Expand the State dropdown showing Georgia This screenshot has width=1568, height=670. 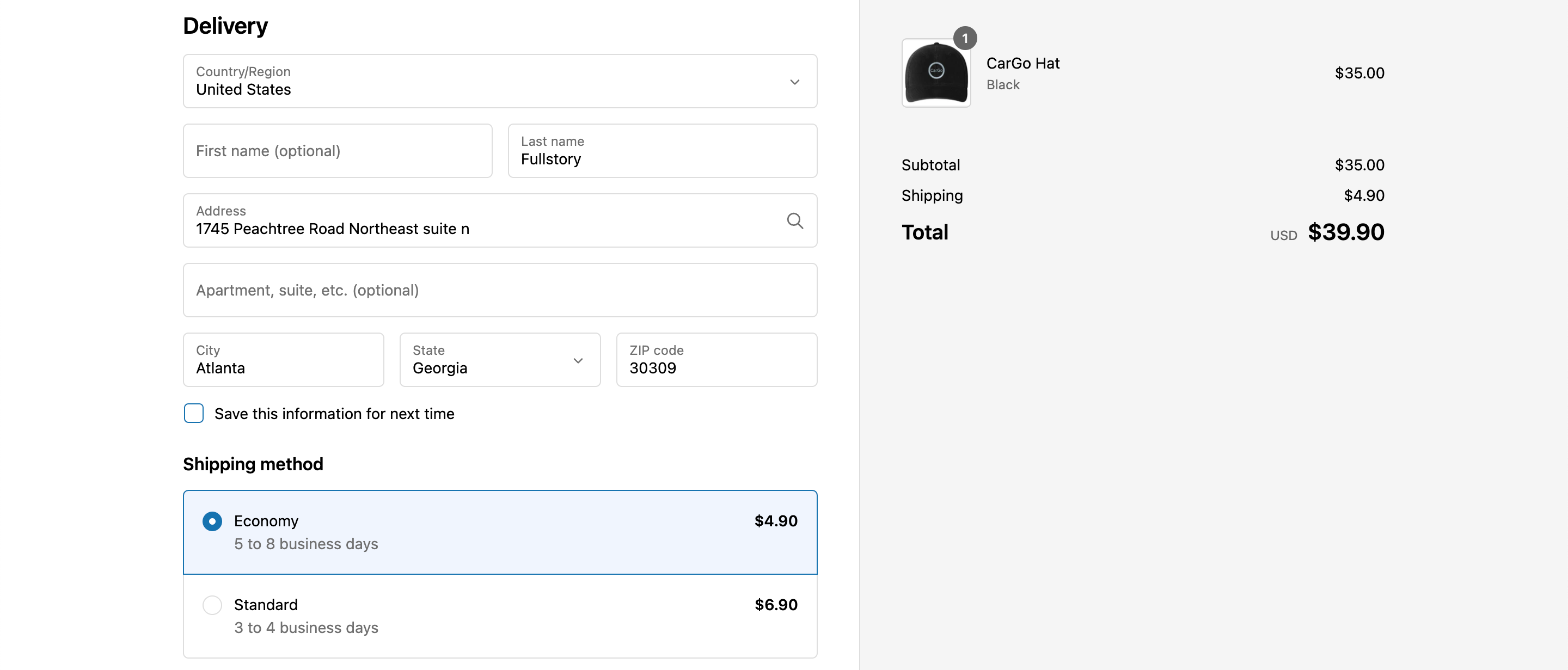487,360
